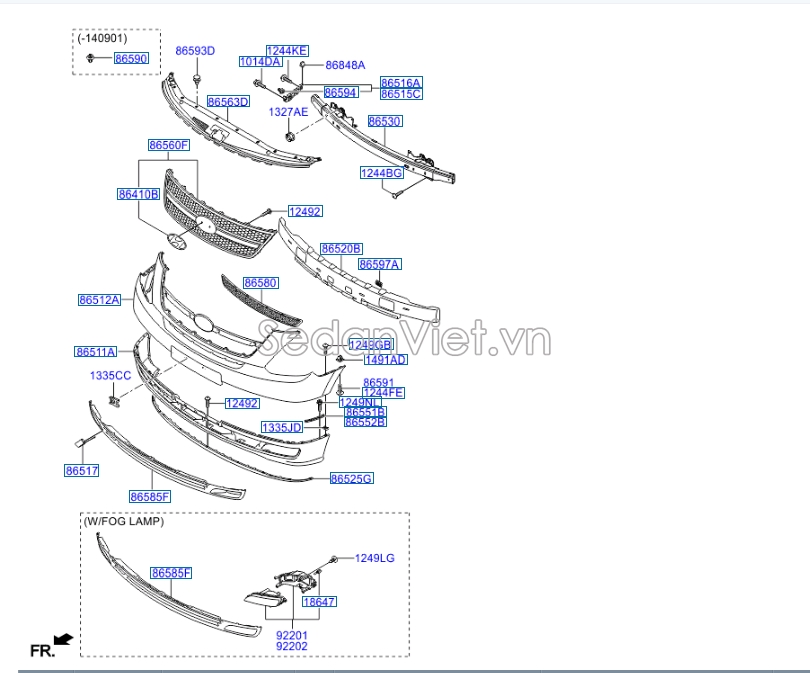Viewport: 810px width, 673px height.
Task: Click part label 86580
Action: (260, 283)
